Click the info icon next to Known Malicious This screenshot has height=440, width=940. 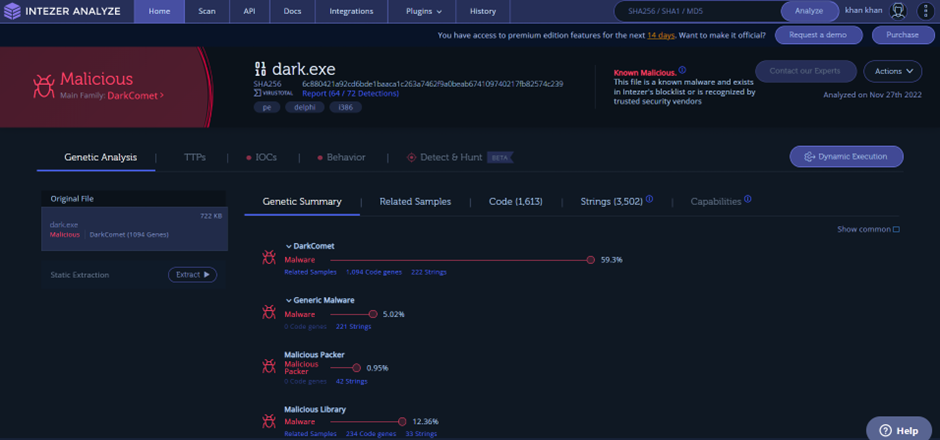[x=682, y=70]
